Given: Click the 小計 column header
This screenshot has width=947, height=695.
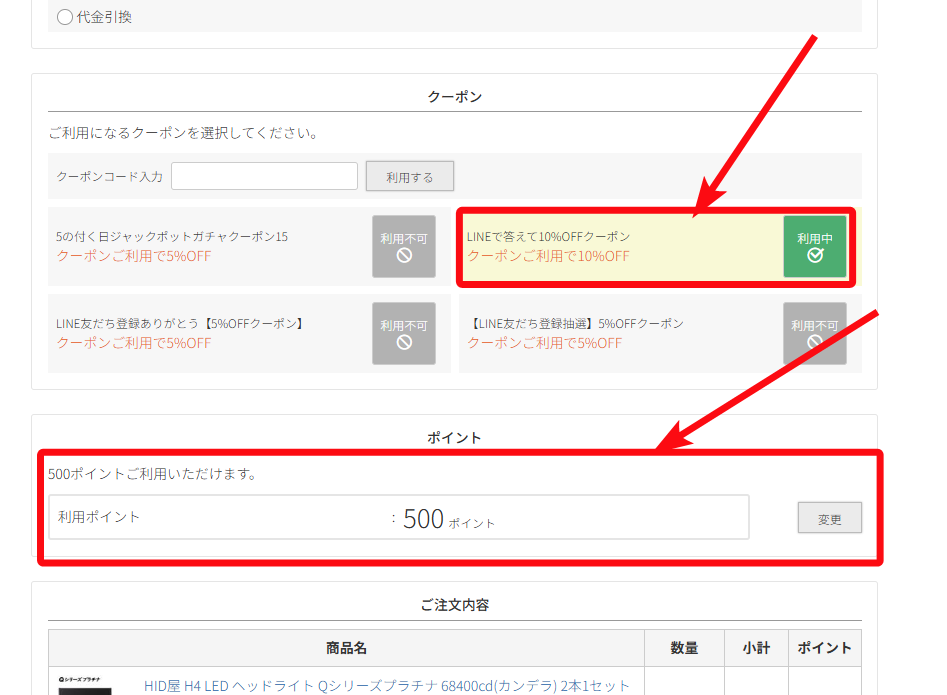Looking at the screenshot, I should point(756,648).
